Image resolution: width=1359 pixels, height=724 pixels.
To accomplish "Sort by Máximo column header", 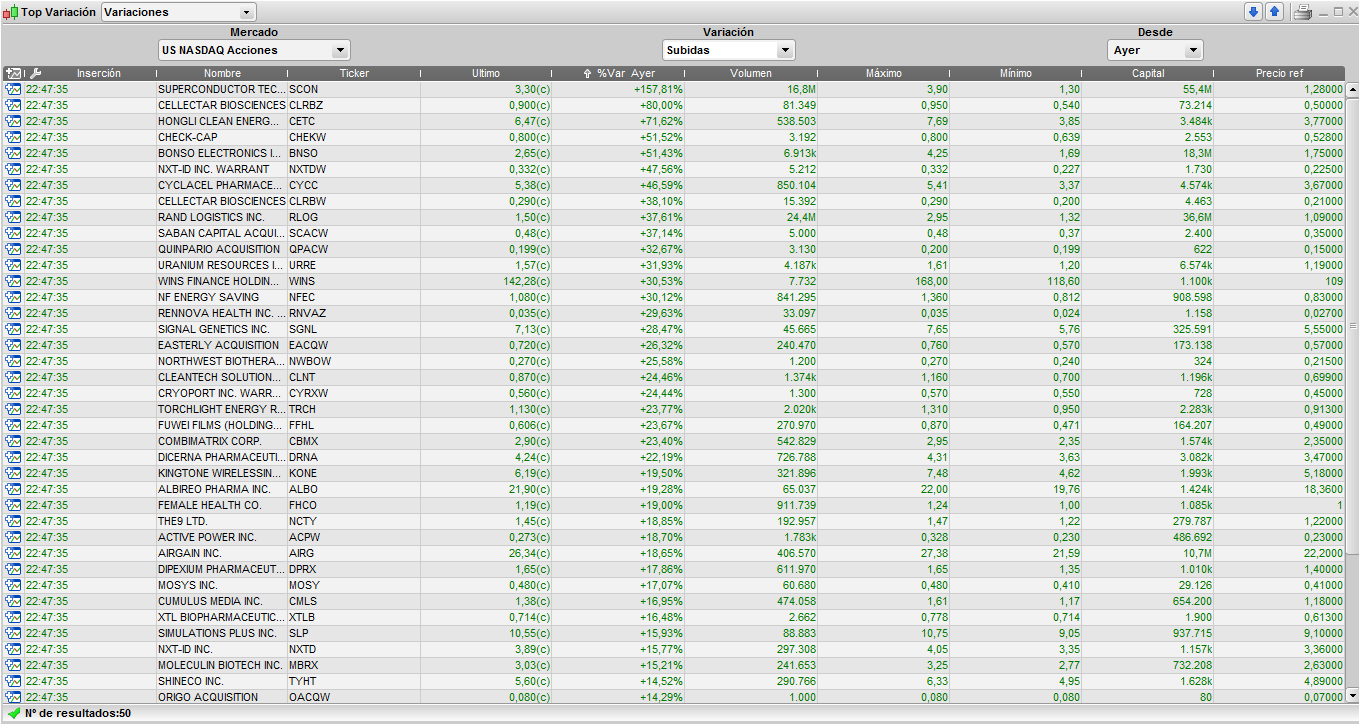I will coord(884,73).
